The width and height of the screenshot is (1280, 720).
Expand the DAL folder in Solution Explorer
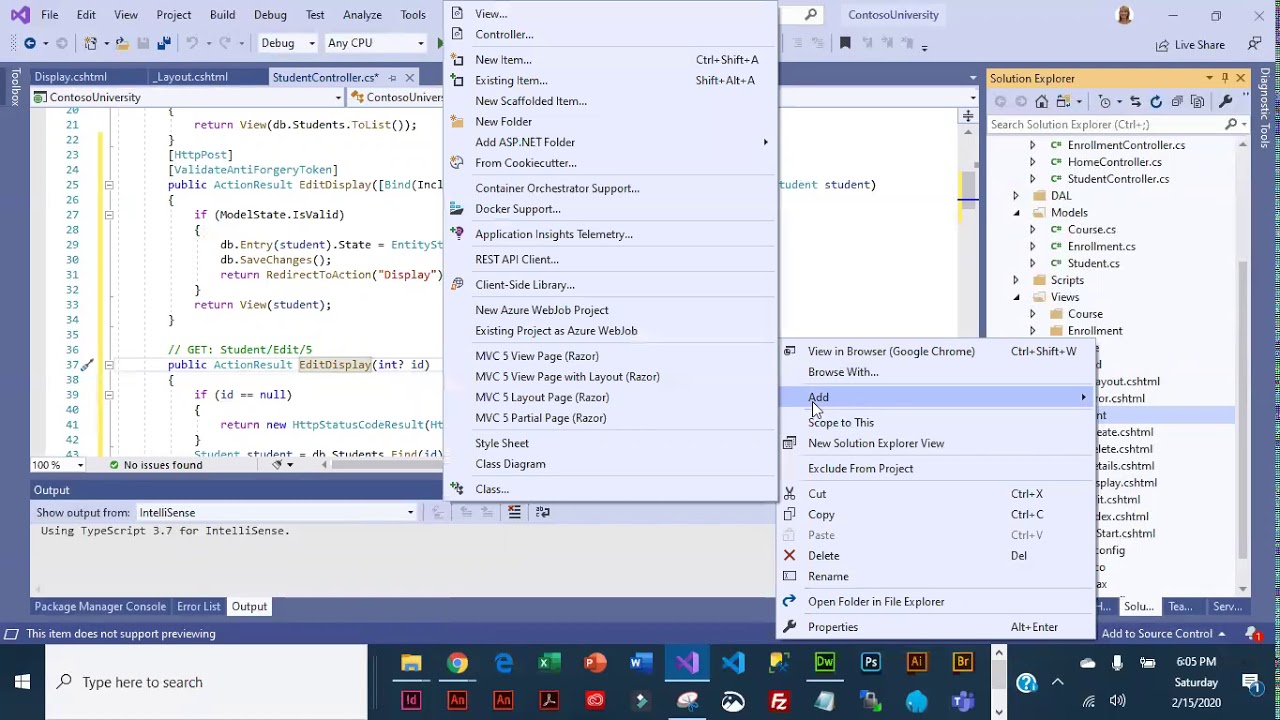pos(1016,196)
